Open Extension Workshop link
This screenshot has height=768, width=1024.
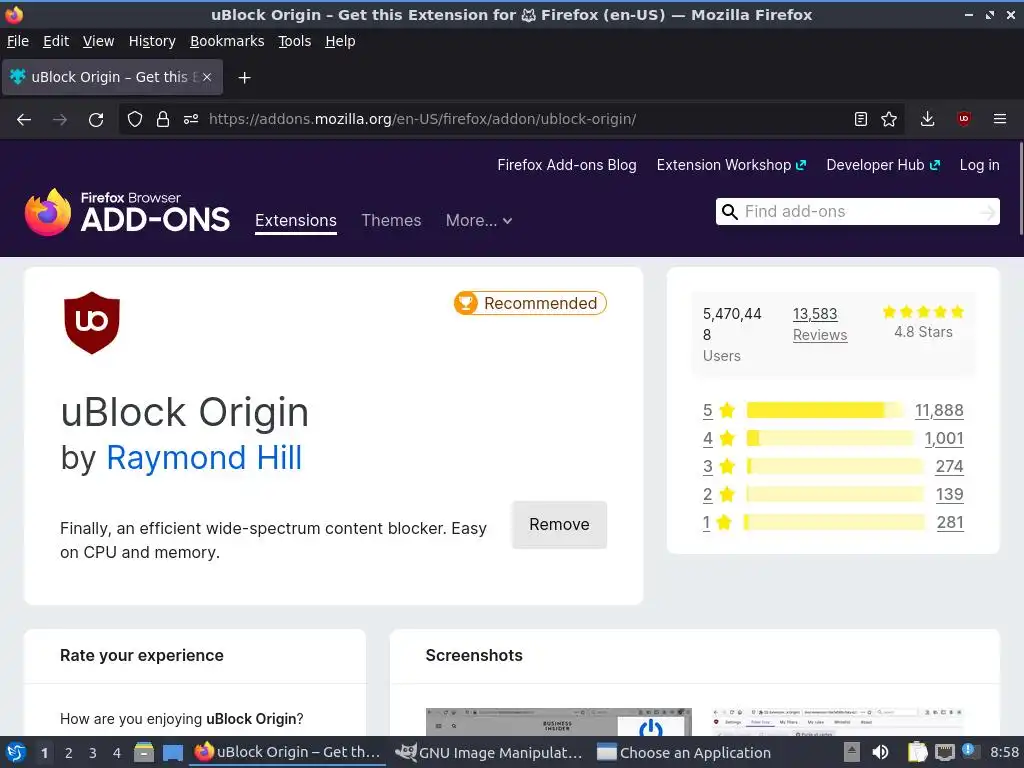click(x=731, y=165)
